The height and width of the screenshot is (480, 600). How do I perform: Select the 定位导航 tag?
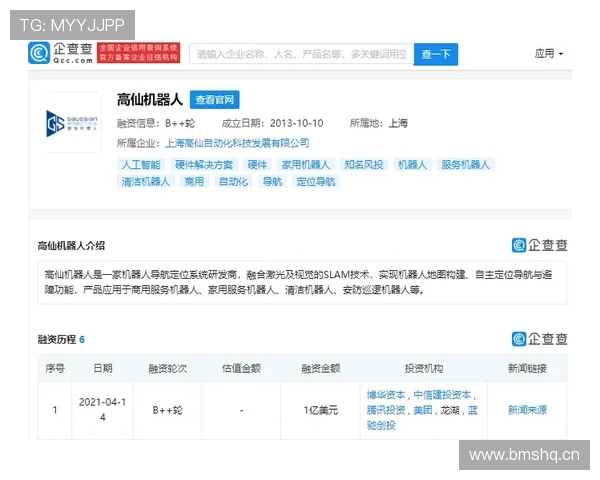click(316, 181)
